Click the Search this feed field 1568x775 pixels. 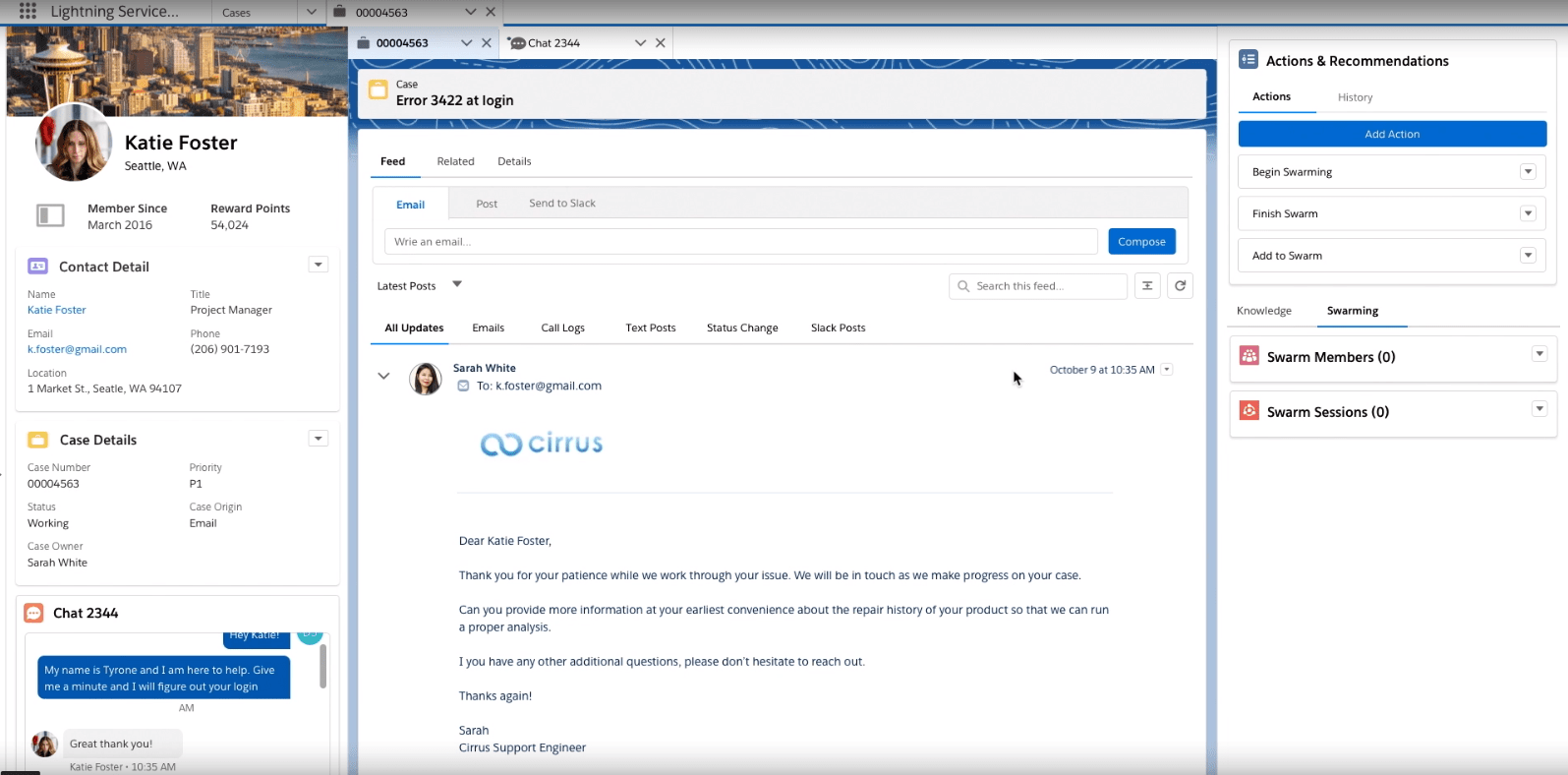1038,286
